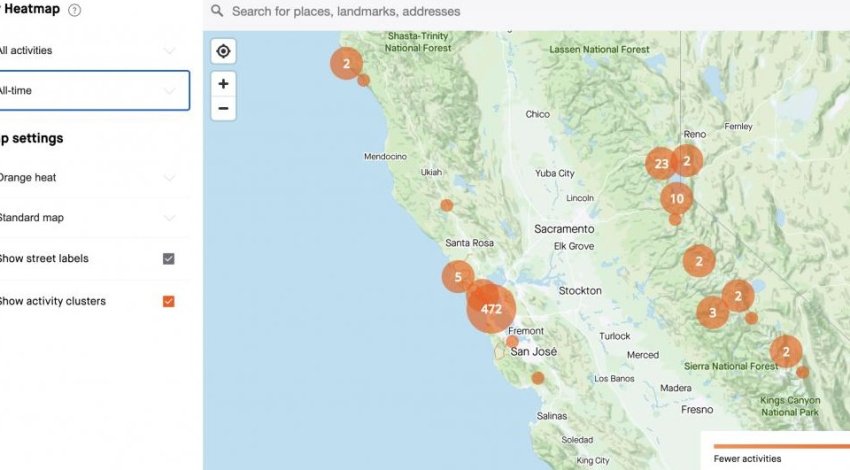Click the Sacramento city label
This screenshot has height=470, width=850.
point(564,229)
